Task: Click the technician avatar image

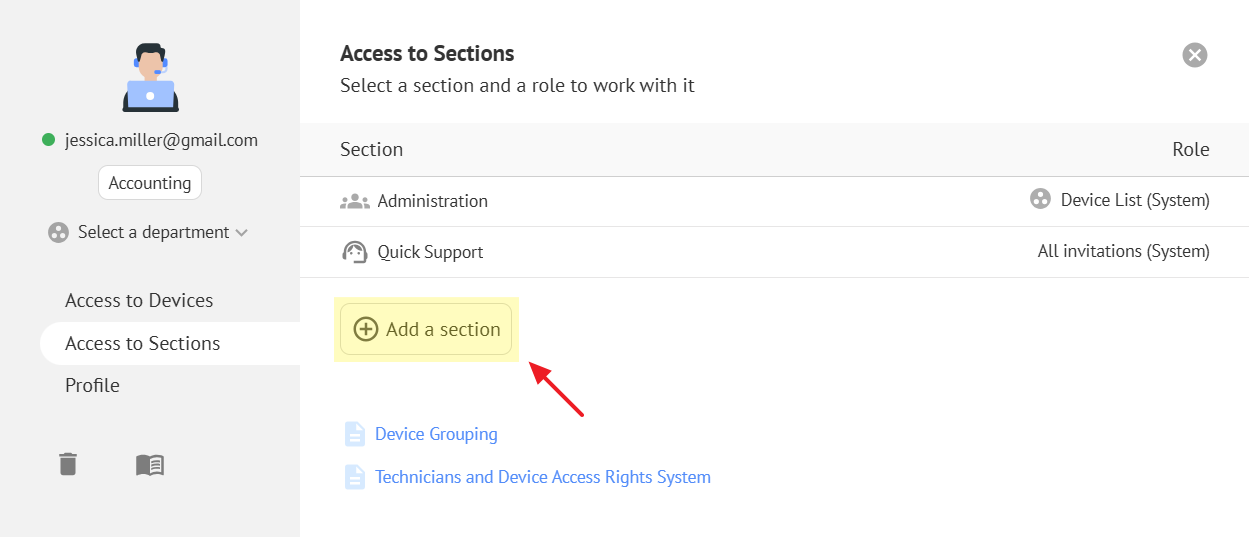Action: pyautogui.click(x=150, y=78)
